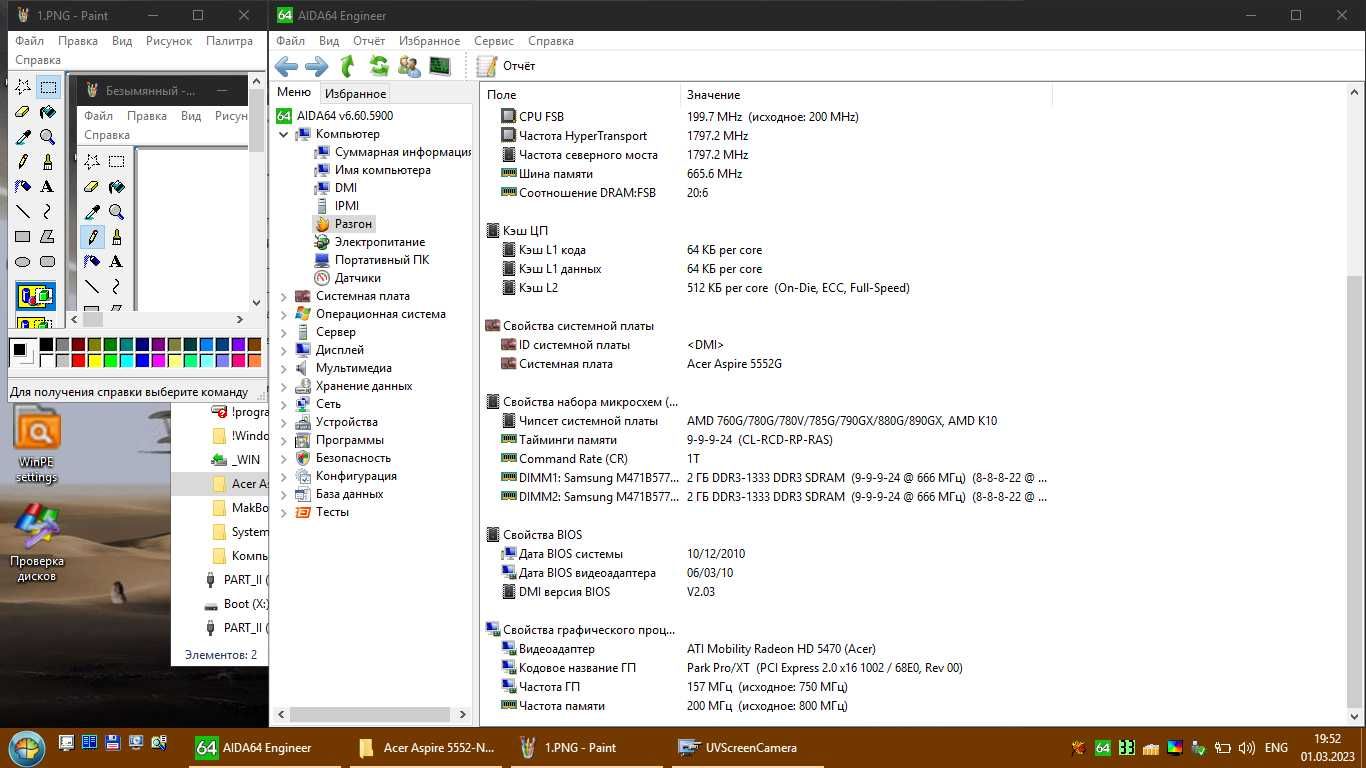Open WinPE settings desktop shortcut
Image resolution: width=1366 pixels, height=768 pixels.
(37, 445)
